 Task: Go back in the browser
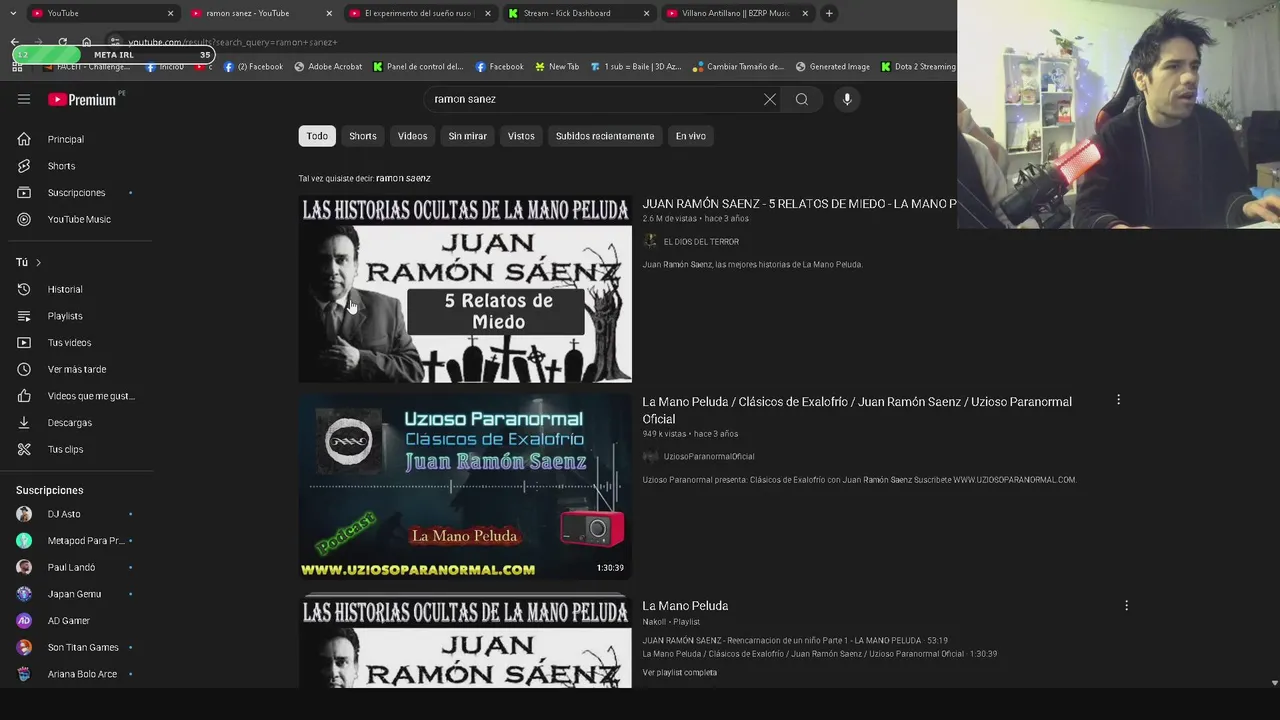tap(15, 42)
